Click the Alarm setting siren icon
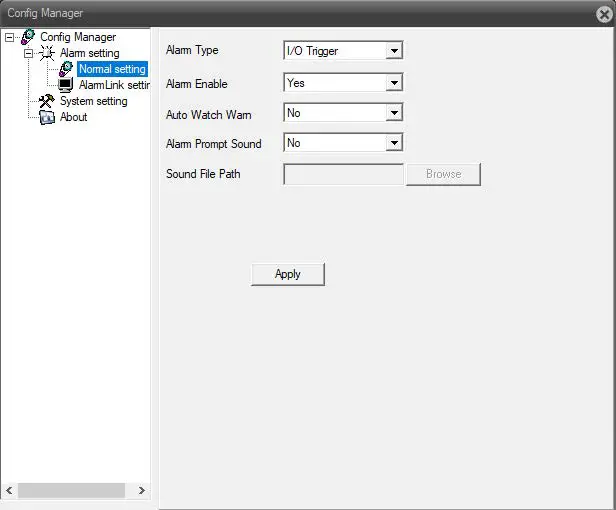Viewport: 616px width, 510px height. pos(47,53)
